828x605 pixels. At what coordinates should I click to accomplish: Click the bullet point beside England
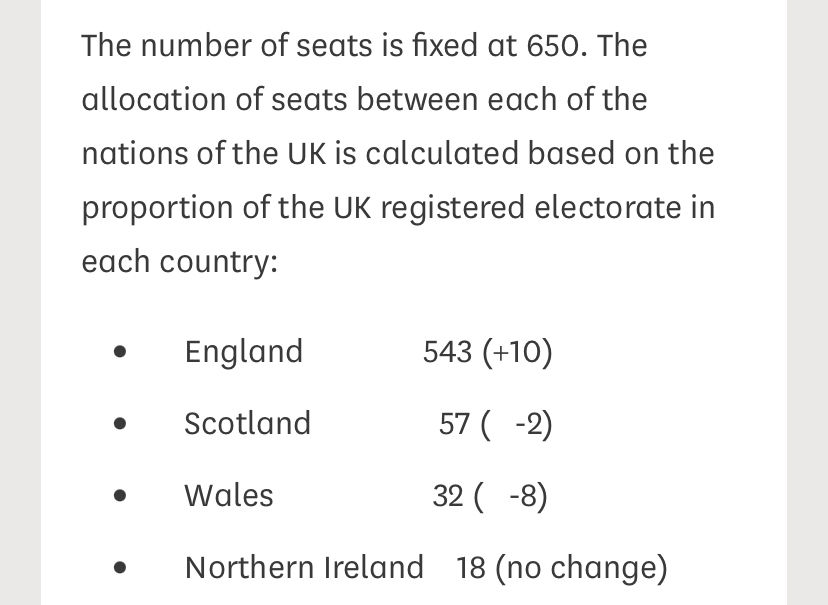[x=120, y=352]
